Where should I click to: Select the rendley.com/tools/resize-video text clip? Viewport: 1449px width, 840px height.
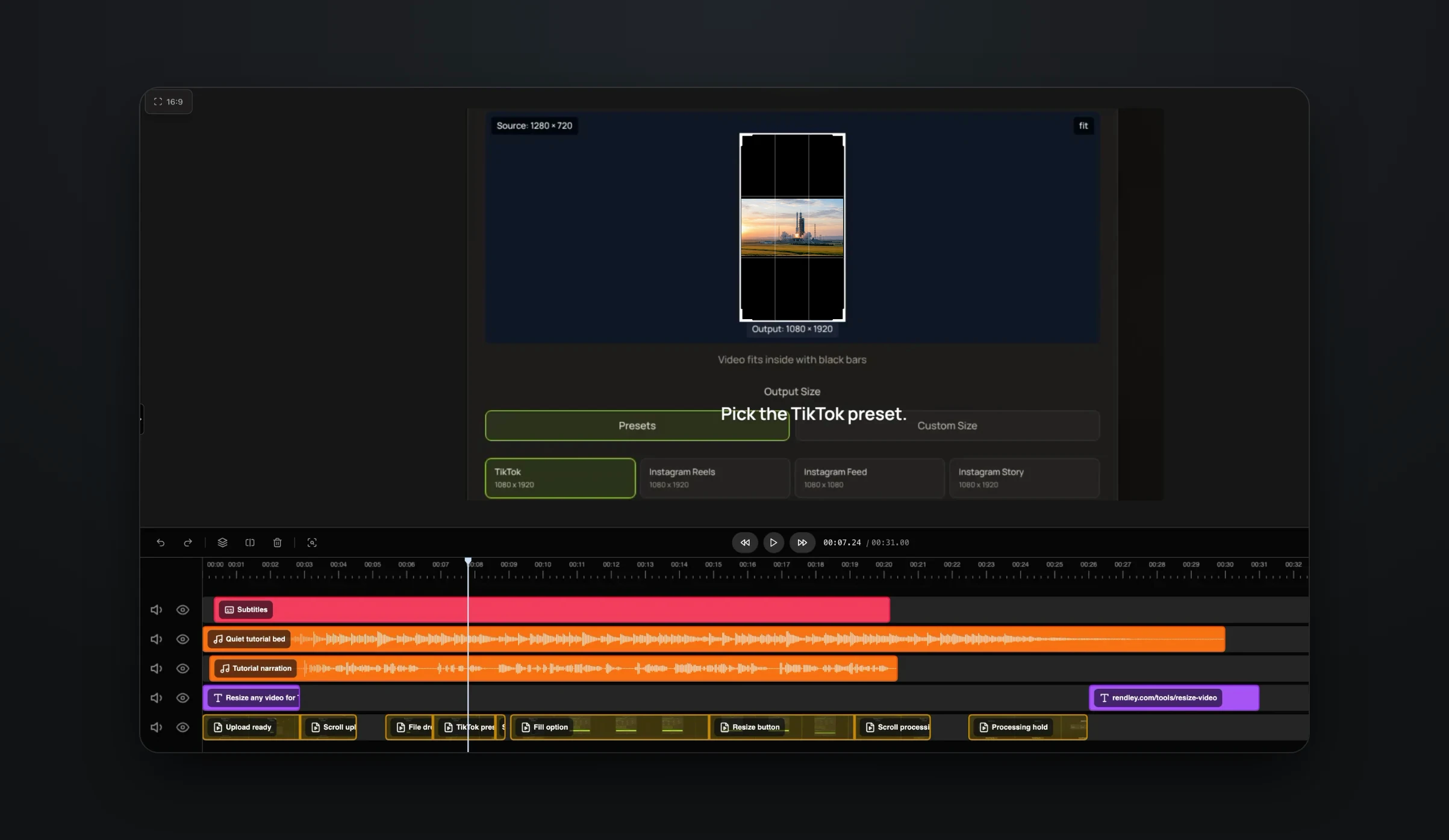1174,698
